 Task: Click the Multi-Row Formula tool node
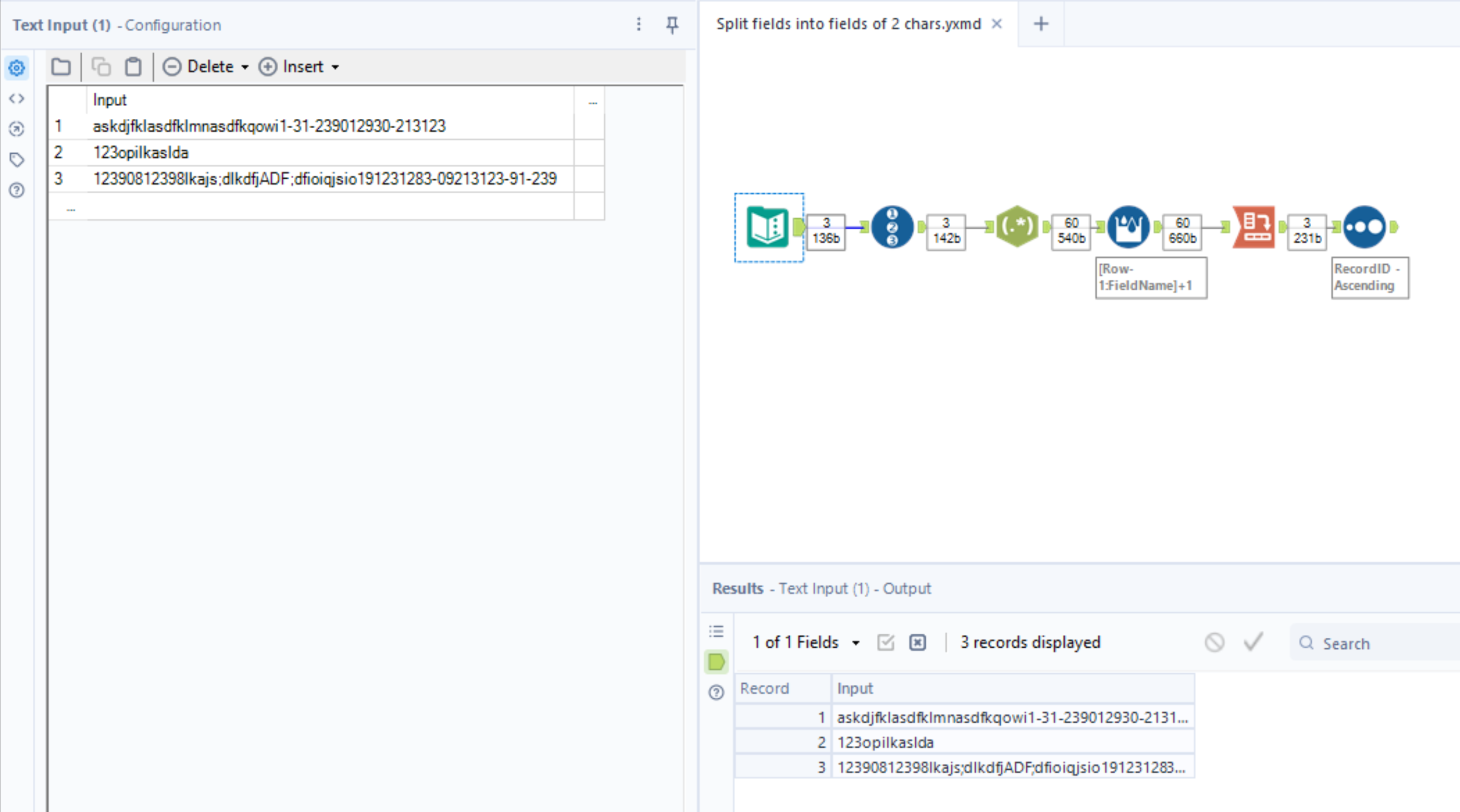pos(1128,226)
